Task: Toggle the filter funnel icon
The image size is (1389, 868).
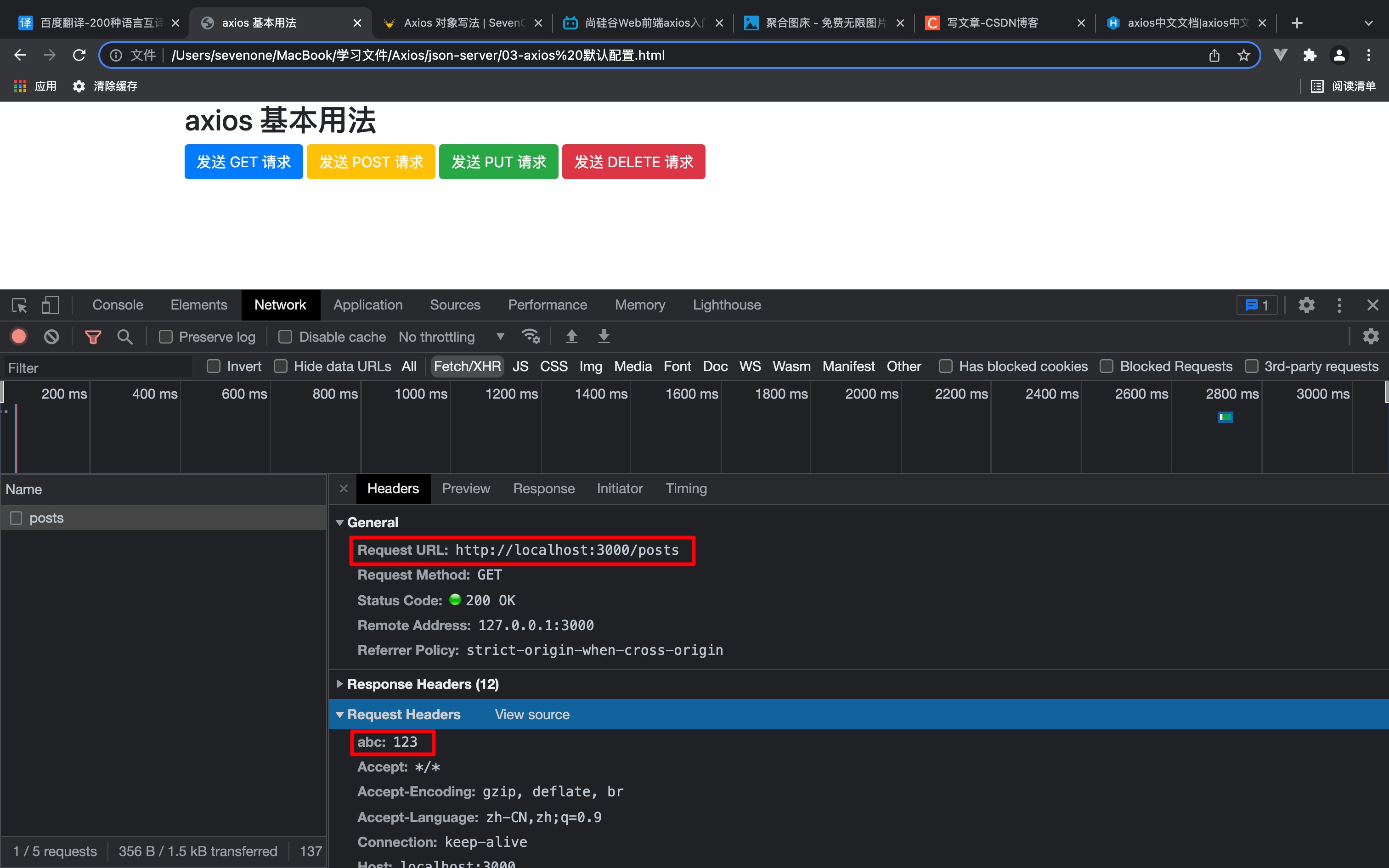Action: (92, 336)
